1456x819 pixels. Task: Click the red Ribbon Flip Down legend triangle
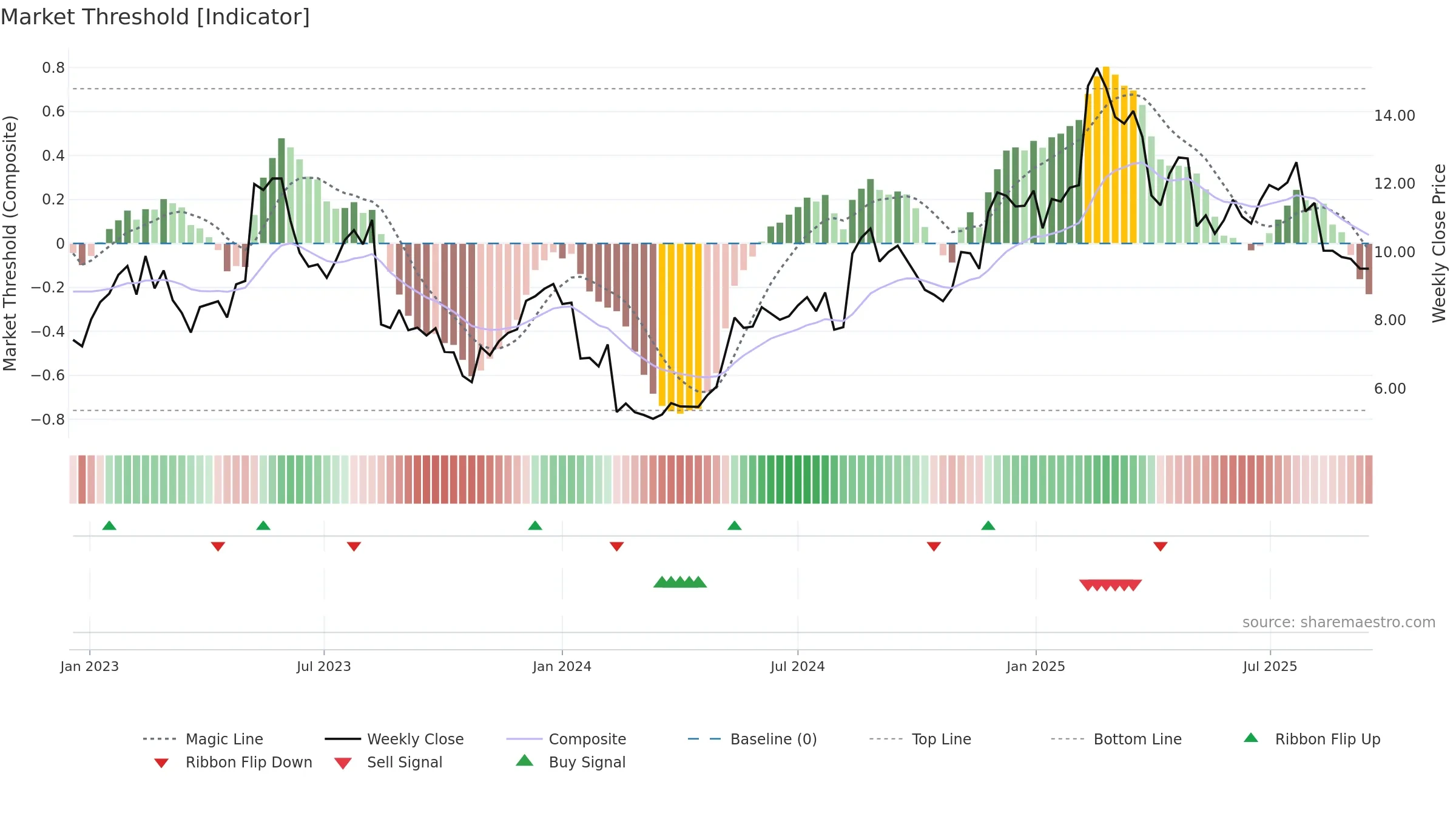pos(161,763)
